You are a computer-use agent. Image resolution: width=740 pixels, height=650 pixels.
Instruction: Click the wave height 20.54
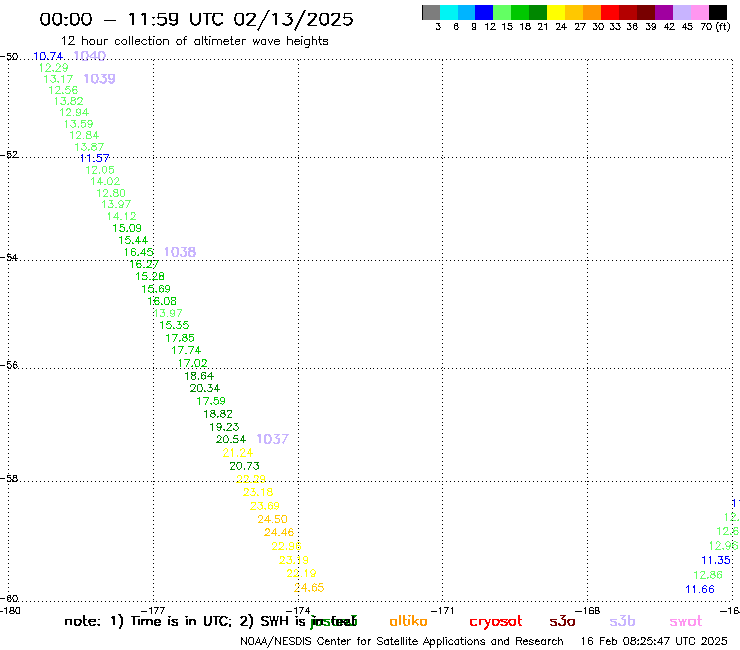coord(231,439)
